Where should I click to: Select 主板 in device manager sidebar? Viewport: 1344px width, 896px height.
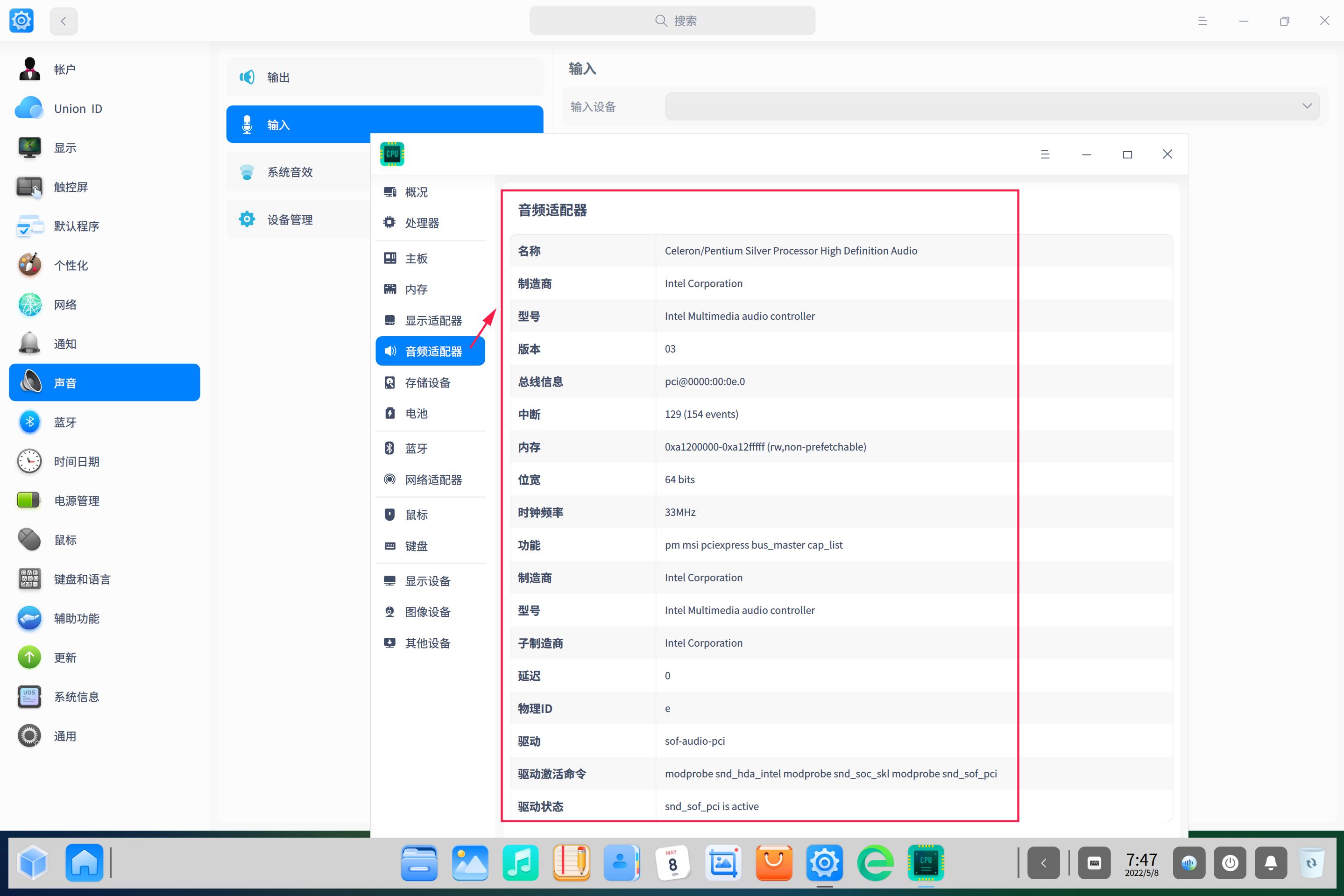(416, 258)
